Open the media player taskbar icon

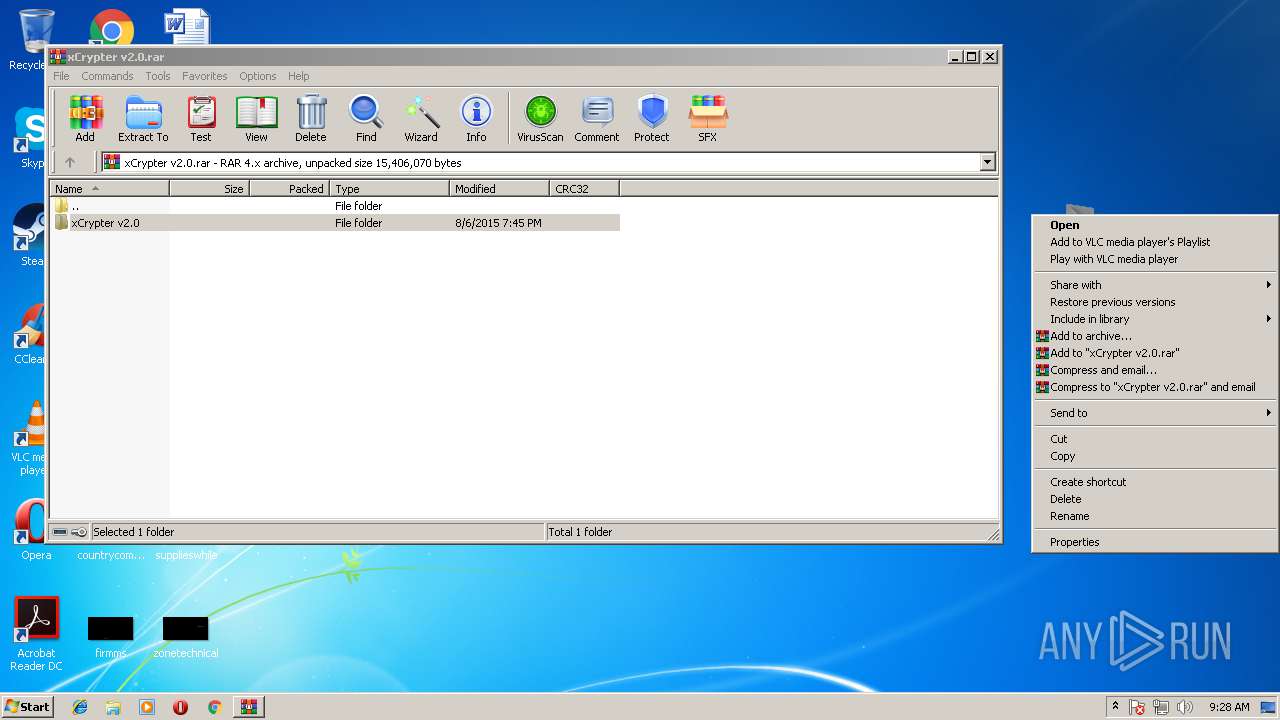(x=147, y=707)
